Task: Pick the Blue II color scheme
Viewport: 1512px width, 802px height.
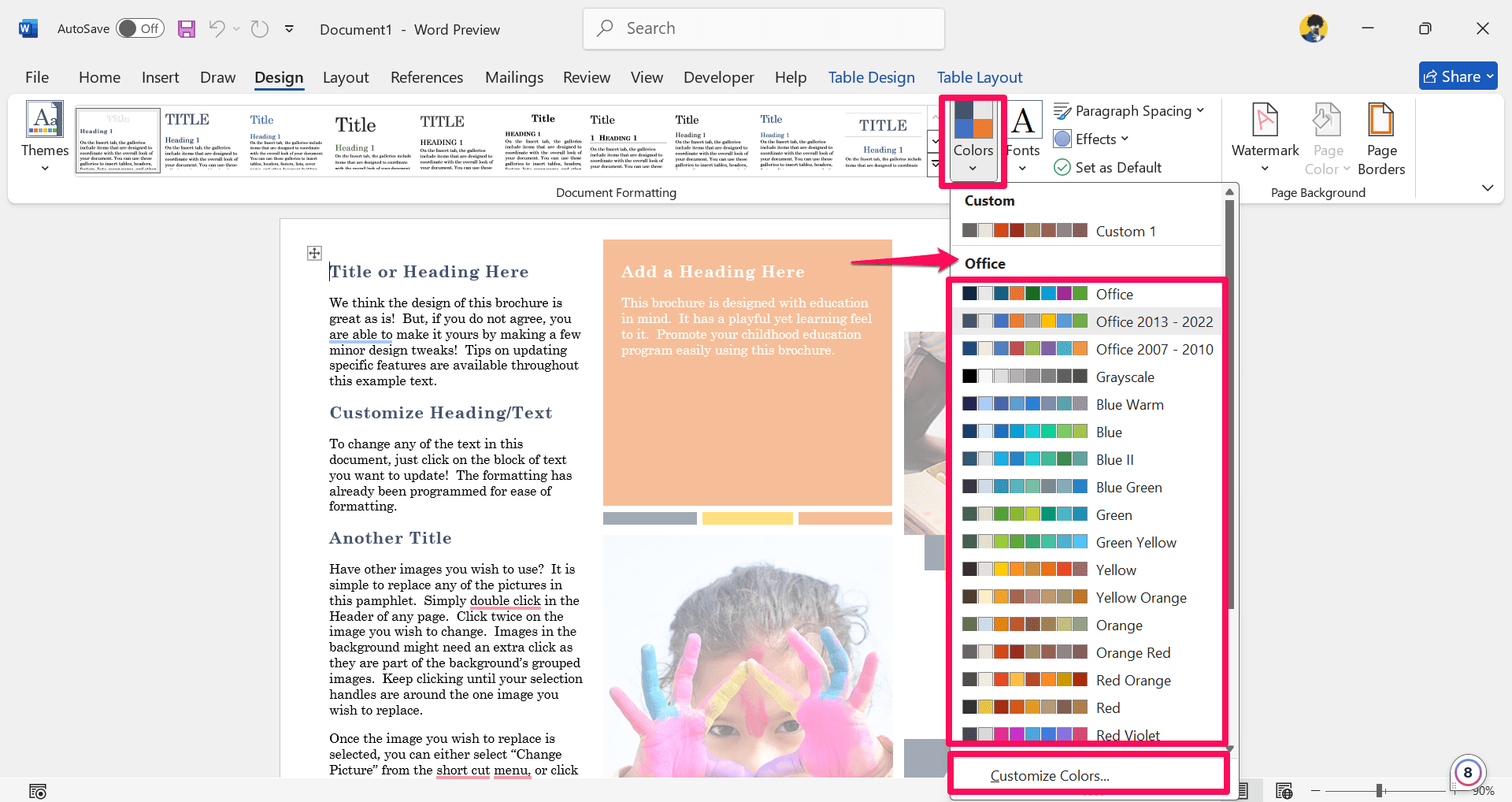Action: (1087, 459)
